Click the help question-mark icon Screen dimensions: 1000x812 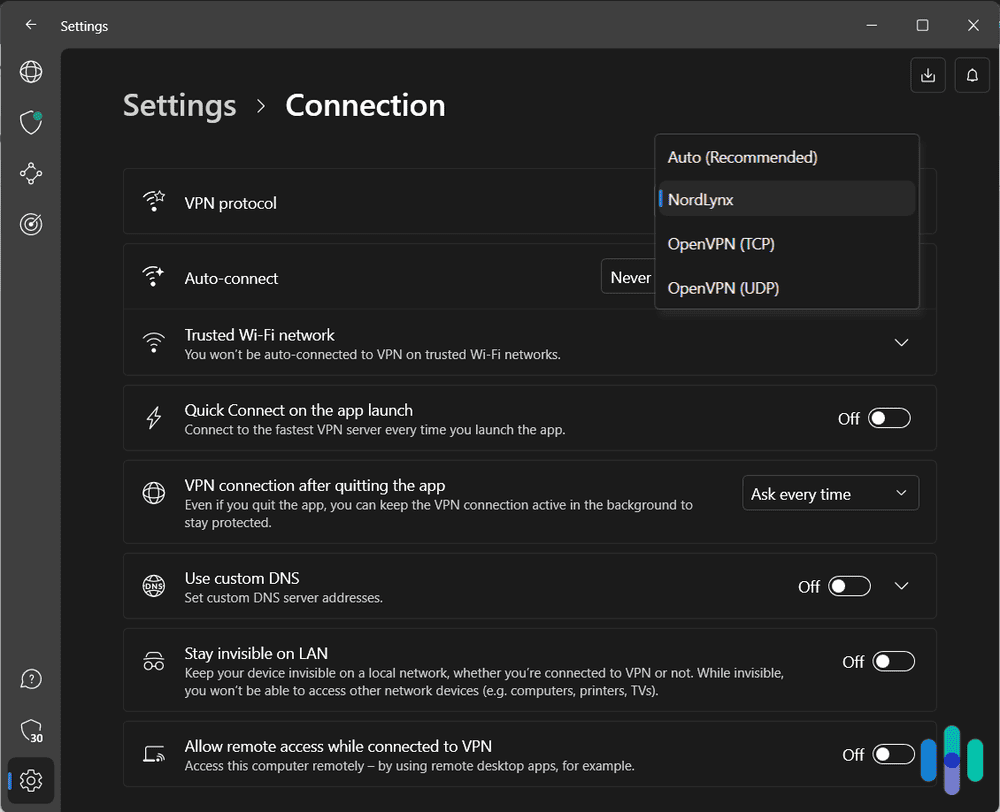pos(31,678)
